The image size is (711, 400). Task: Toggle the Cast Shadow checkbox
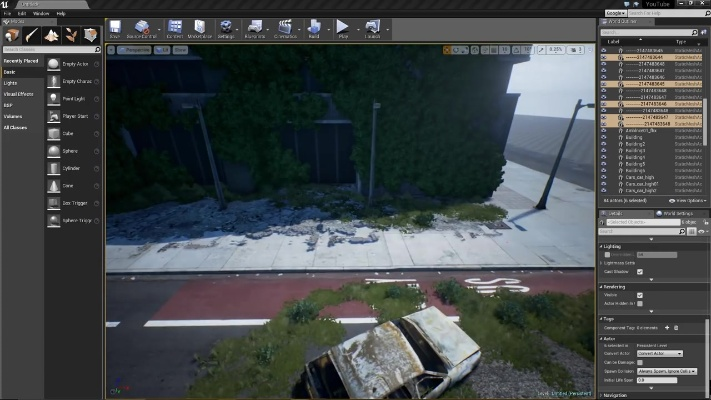click(x=640, y=272)
